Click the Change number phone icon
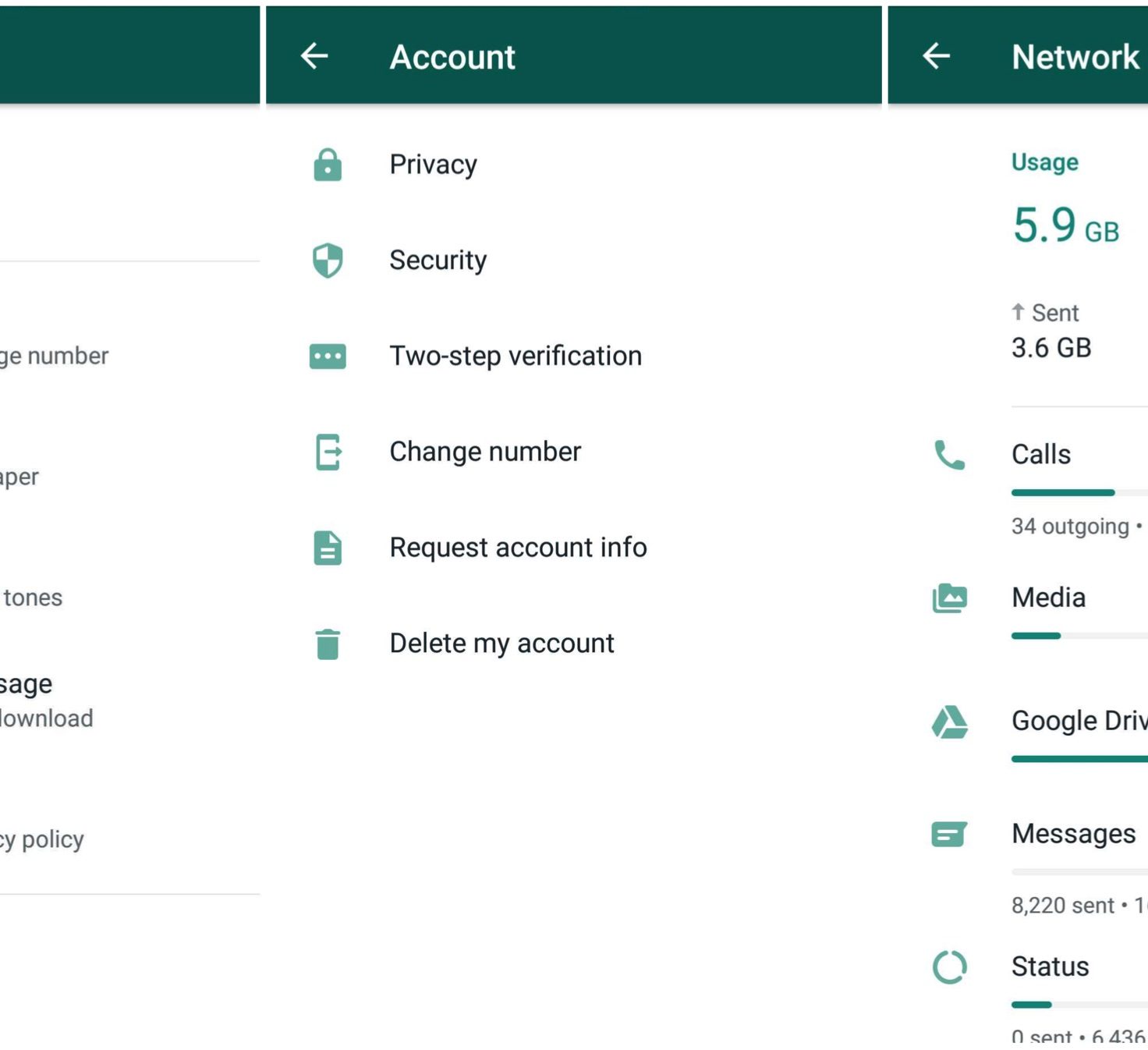 click(328, 452)
